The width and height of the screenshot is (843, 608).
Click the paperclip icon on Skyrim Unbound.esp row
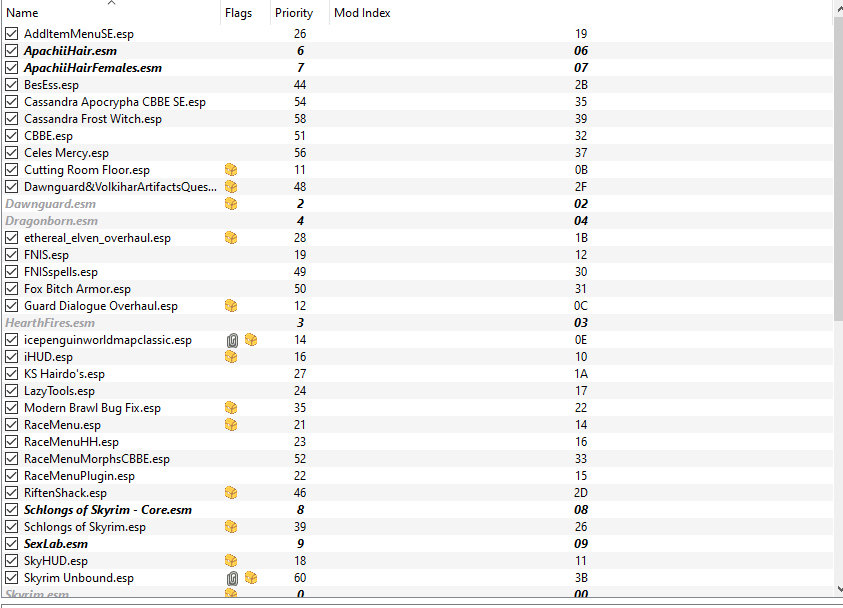coord(232,578)
